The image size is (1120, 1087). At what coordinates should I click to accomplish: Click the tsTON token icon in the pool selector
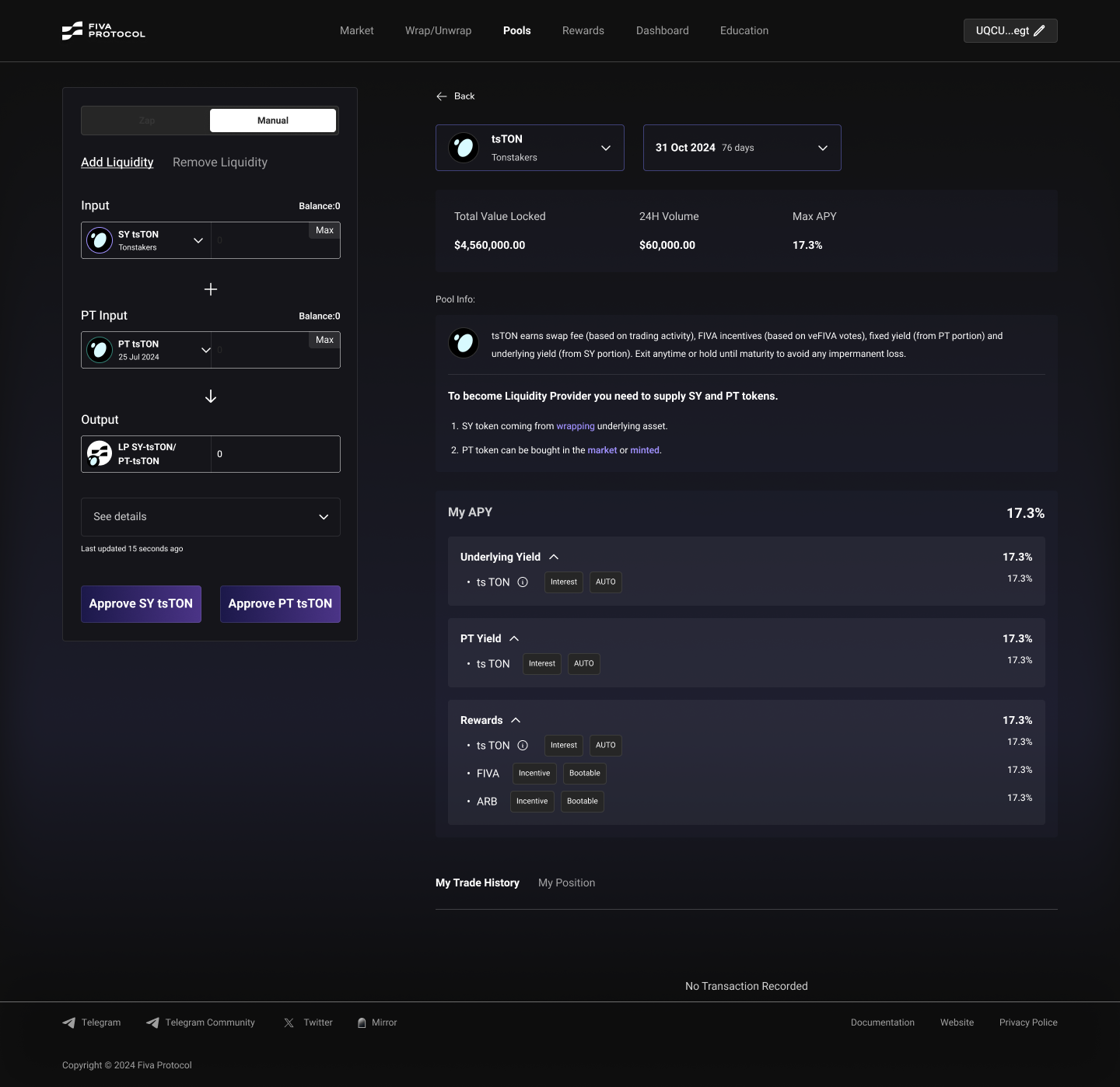coord(463,148)
